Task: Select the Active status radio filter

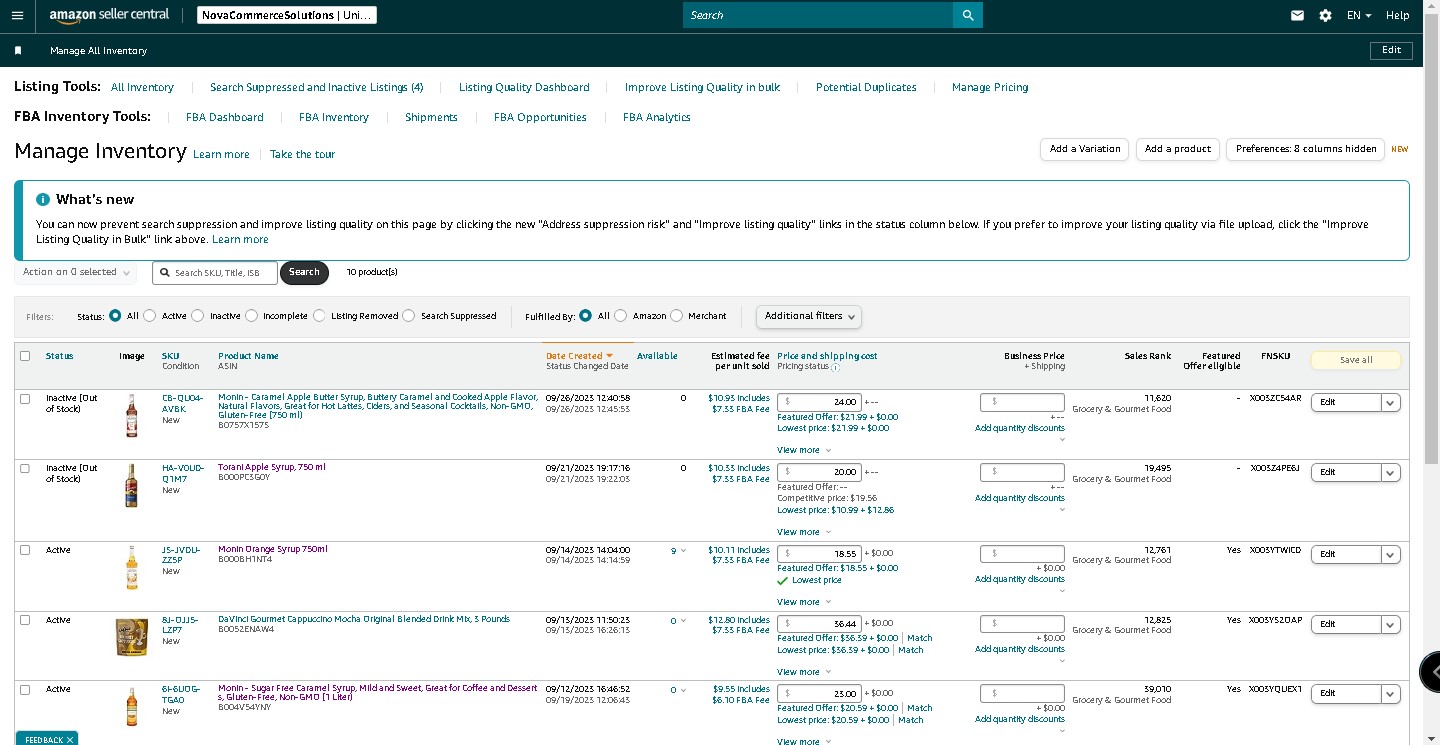Action: 150,316
